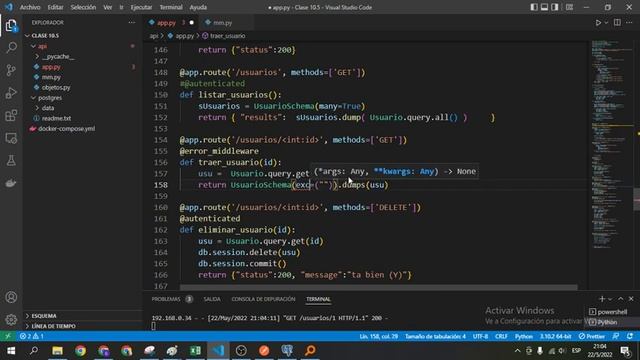Open Excel from the Windows taskbar

[195, 350]
